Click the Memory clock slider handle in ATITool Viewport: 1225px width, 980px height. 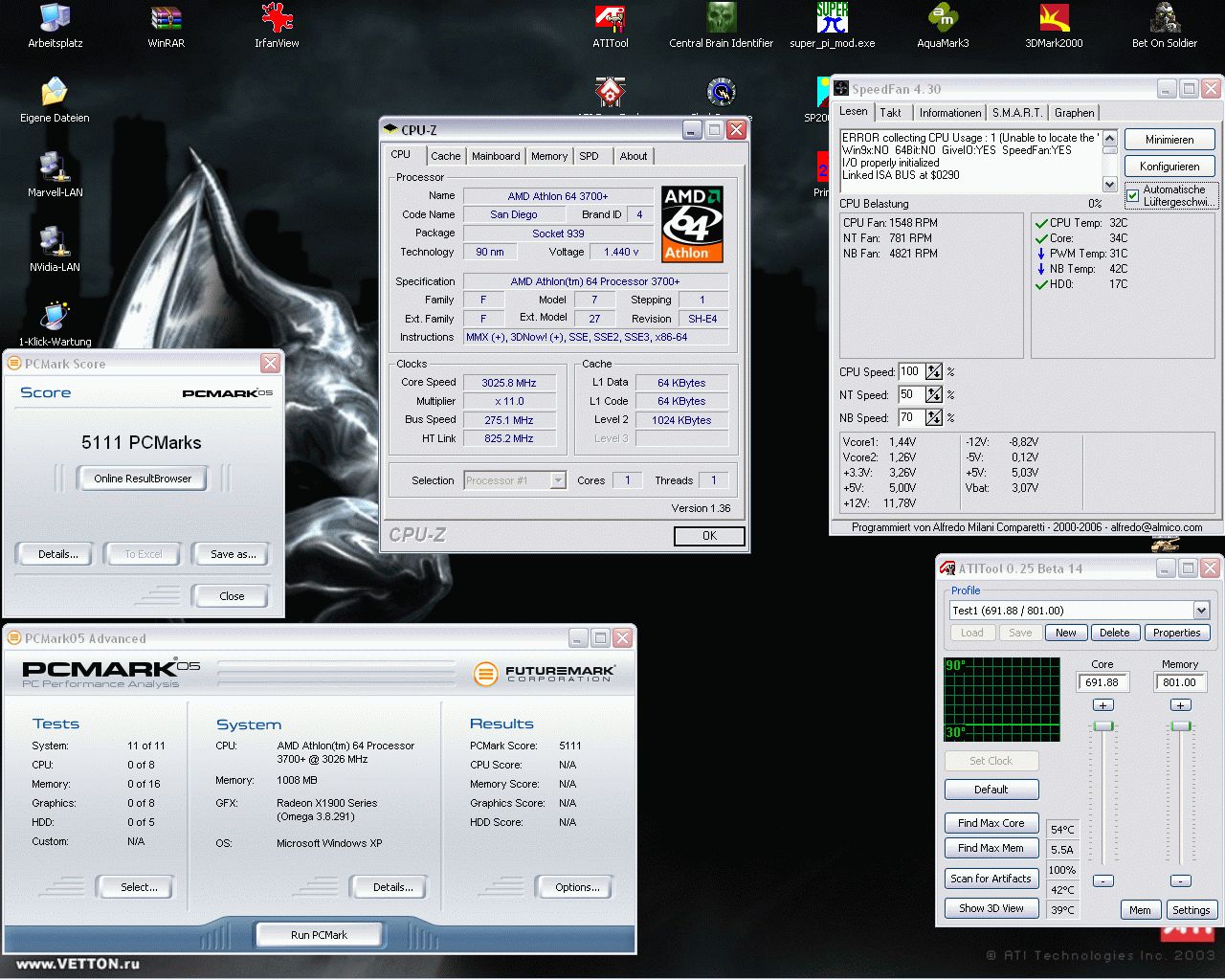coord(1181,726)
